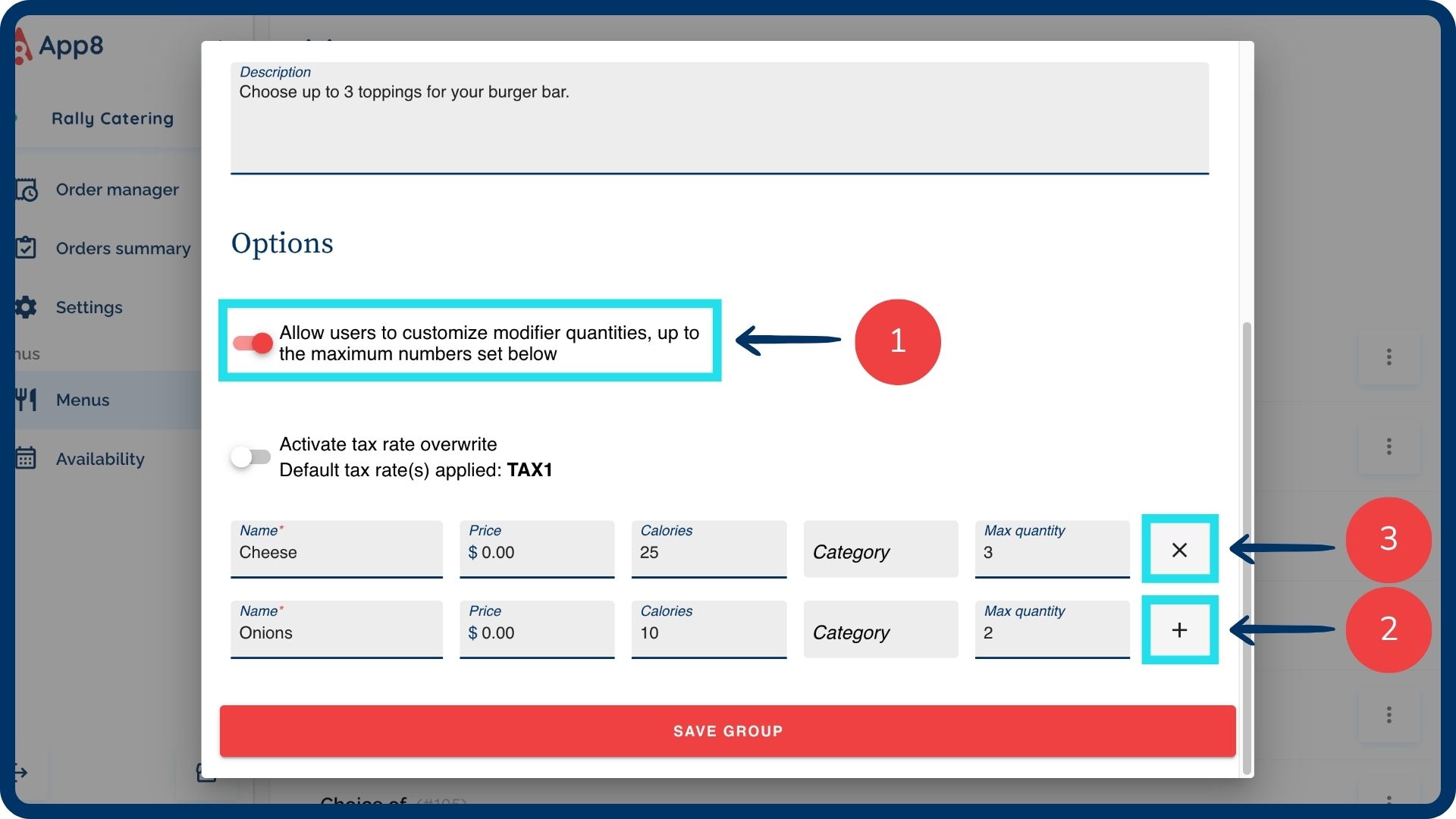Click the Settings gear icon

pos(27,307)
